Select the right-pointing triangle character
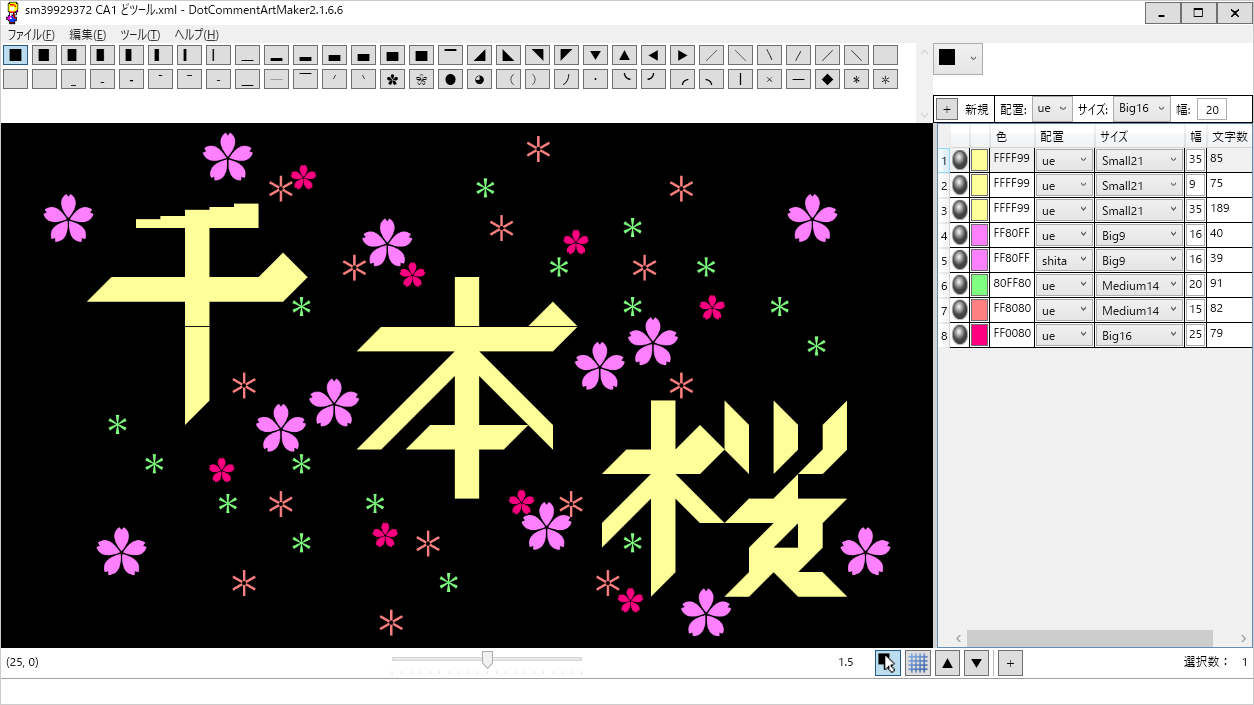 pos(683,55)
